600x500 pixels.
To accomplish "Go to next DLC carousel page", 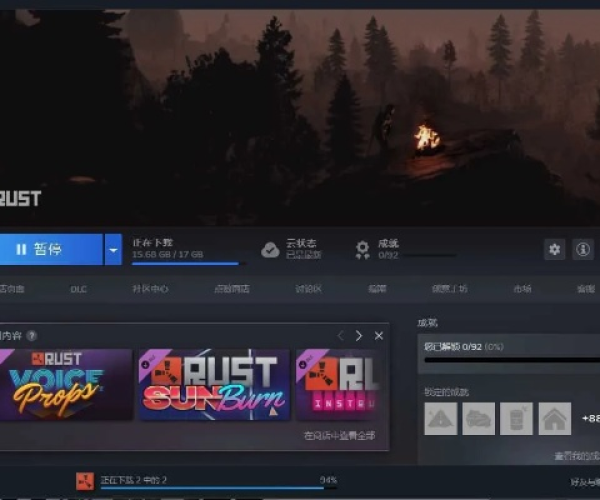I will [359, 336].
